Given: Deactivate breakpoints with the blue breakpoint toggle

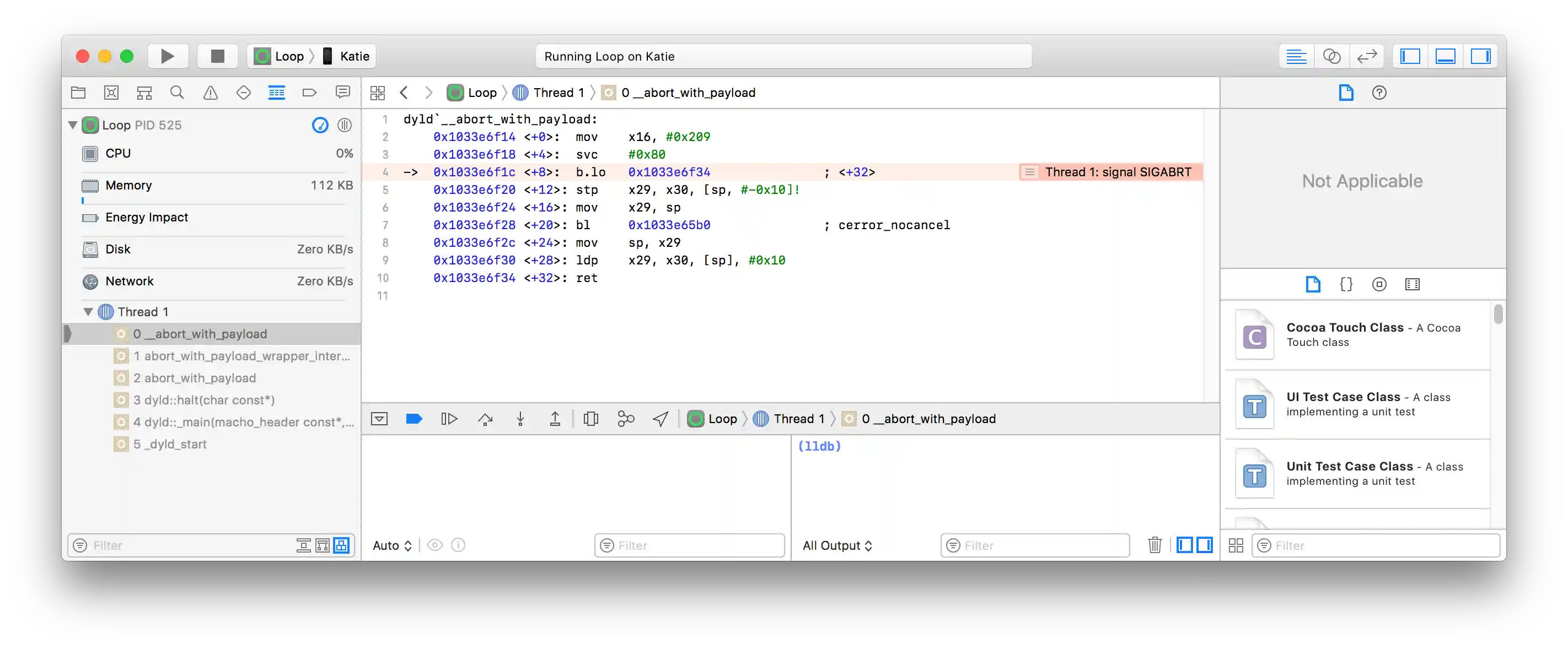Looking at the screenshot, I should coord(414,419).
